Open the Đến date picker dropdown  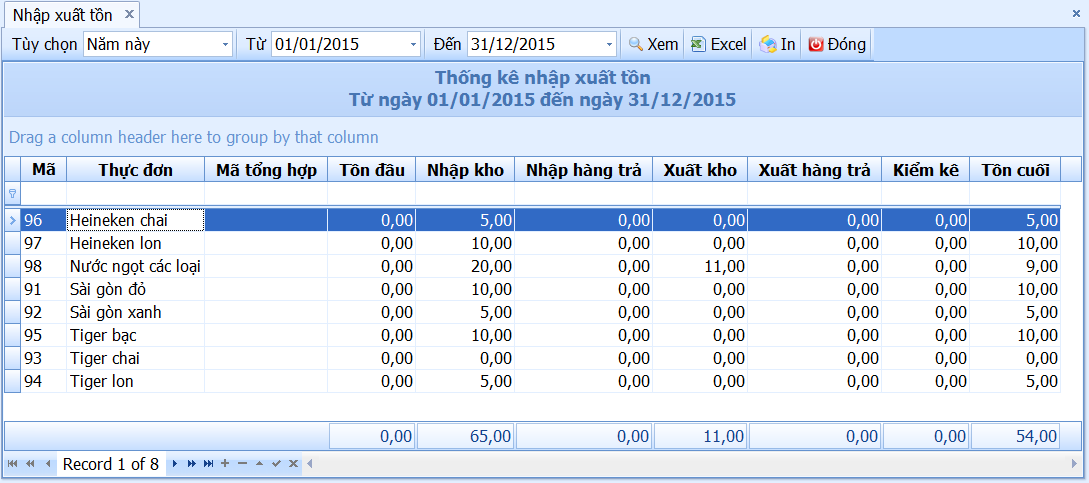[x=610, y=44]
